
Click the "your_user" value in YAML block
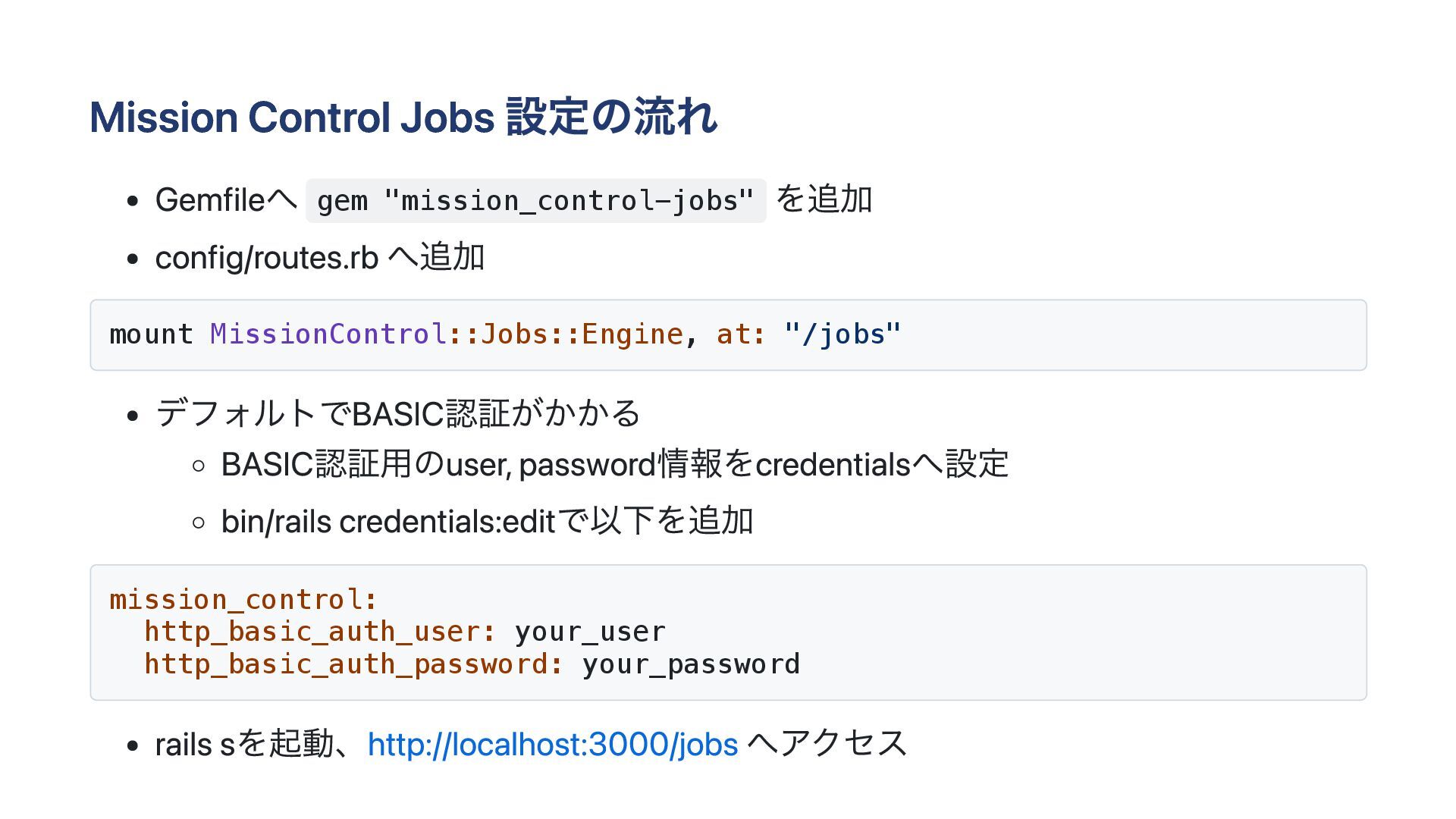(x=590, y=632)
